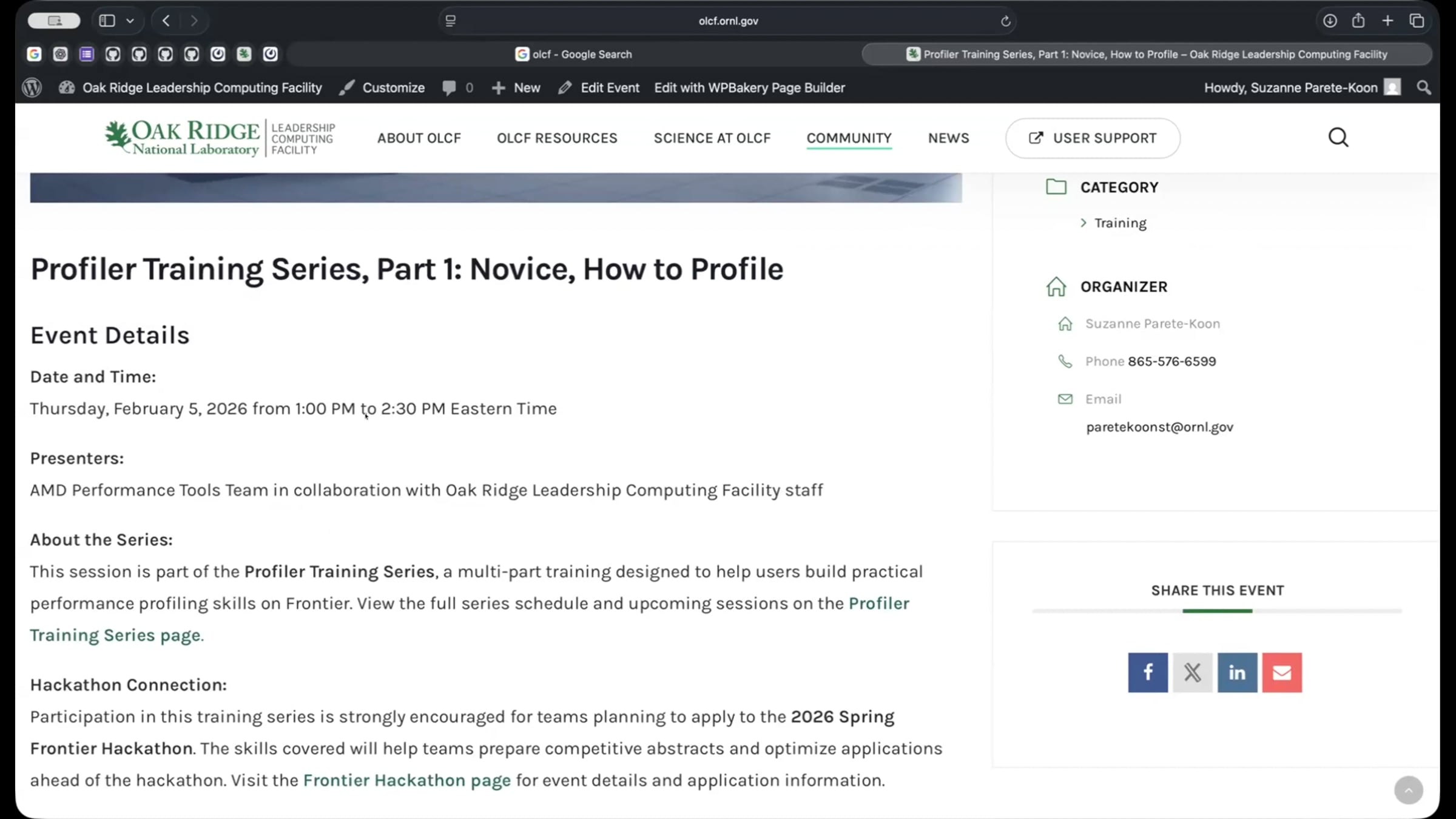Click the USER SUPPORT button

point(1093,138)
